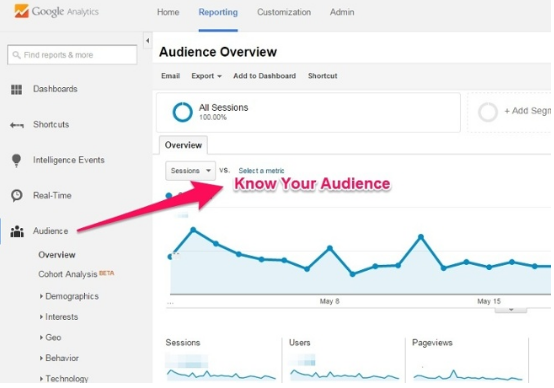Image resolution: width=554 pixels, height=388 pixels.
Task: Click the empty Add Segment circle
Action: pyautogui.click(x=488, y=112)
